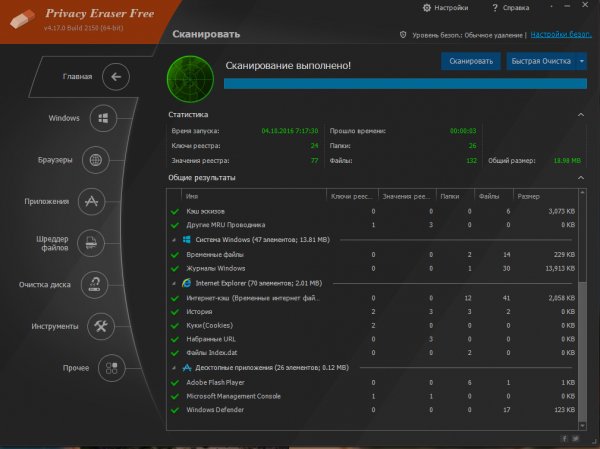Open the Очистка диска disk icon

pos(95,284)
